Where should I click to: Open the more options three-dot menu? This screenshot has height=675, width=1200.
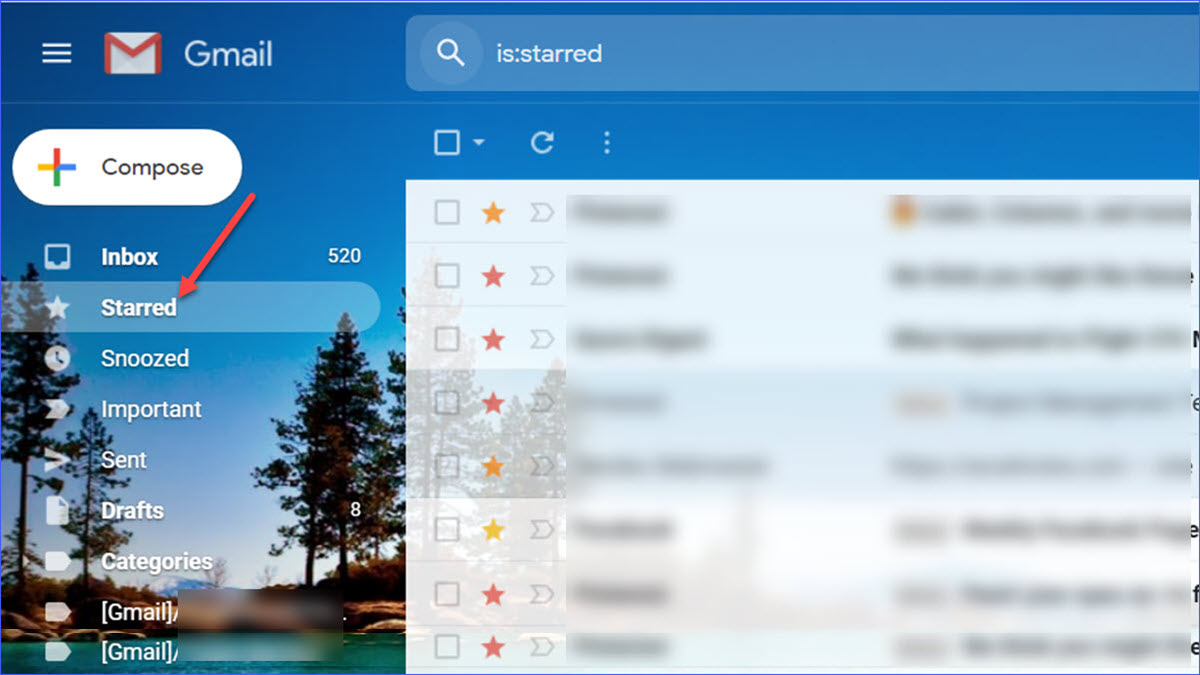click(606, 142)
